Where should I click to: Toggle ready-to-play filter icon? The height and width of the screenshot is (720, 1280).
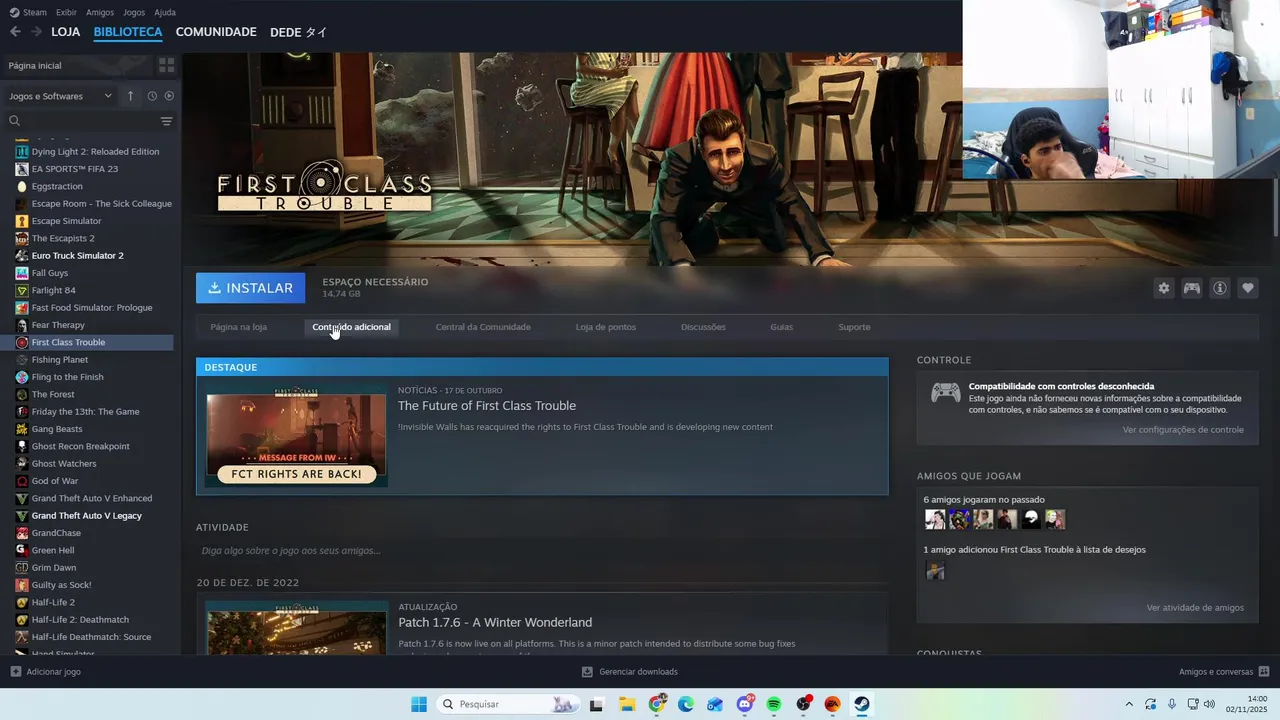coord(169,96)
